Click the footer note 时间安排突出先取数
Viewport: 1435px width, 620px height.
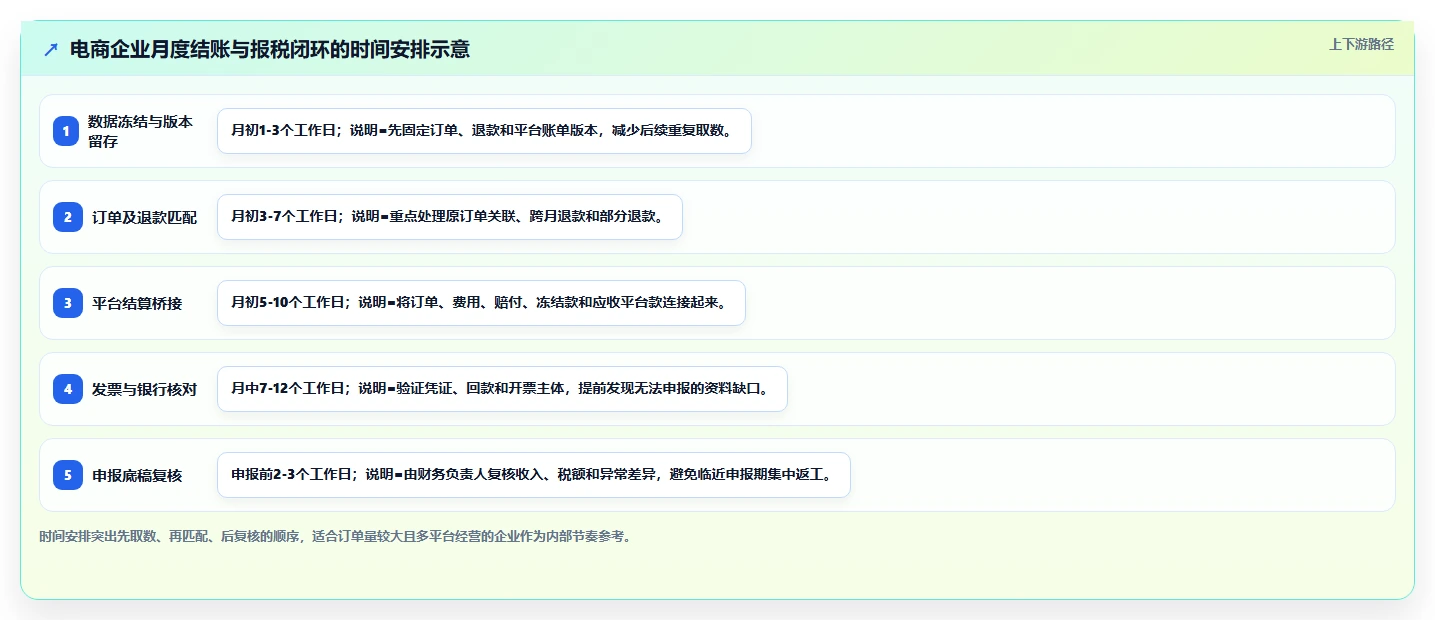pyautogui.click(x=335, y=536)
